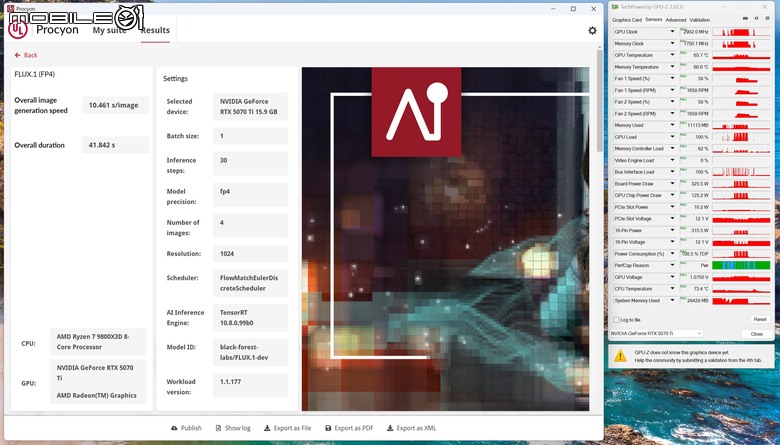Click the Bus Interface Load graph
Screen dimensions: 780x445
click(741, 172)
